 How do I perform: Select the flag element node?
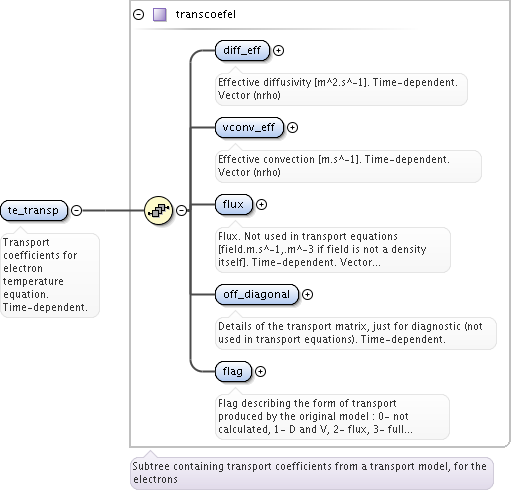click(x=233, y=371)
